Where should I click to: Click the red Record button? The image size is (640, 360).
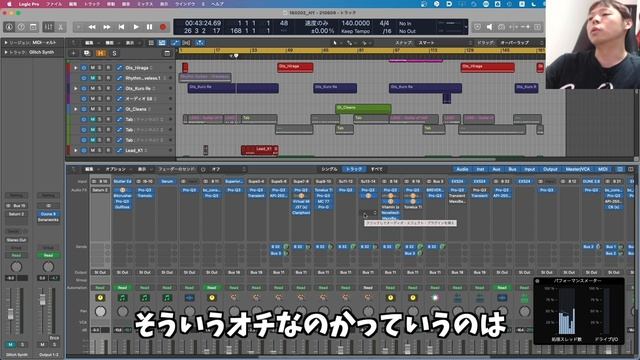(163, 27)
